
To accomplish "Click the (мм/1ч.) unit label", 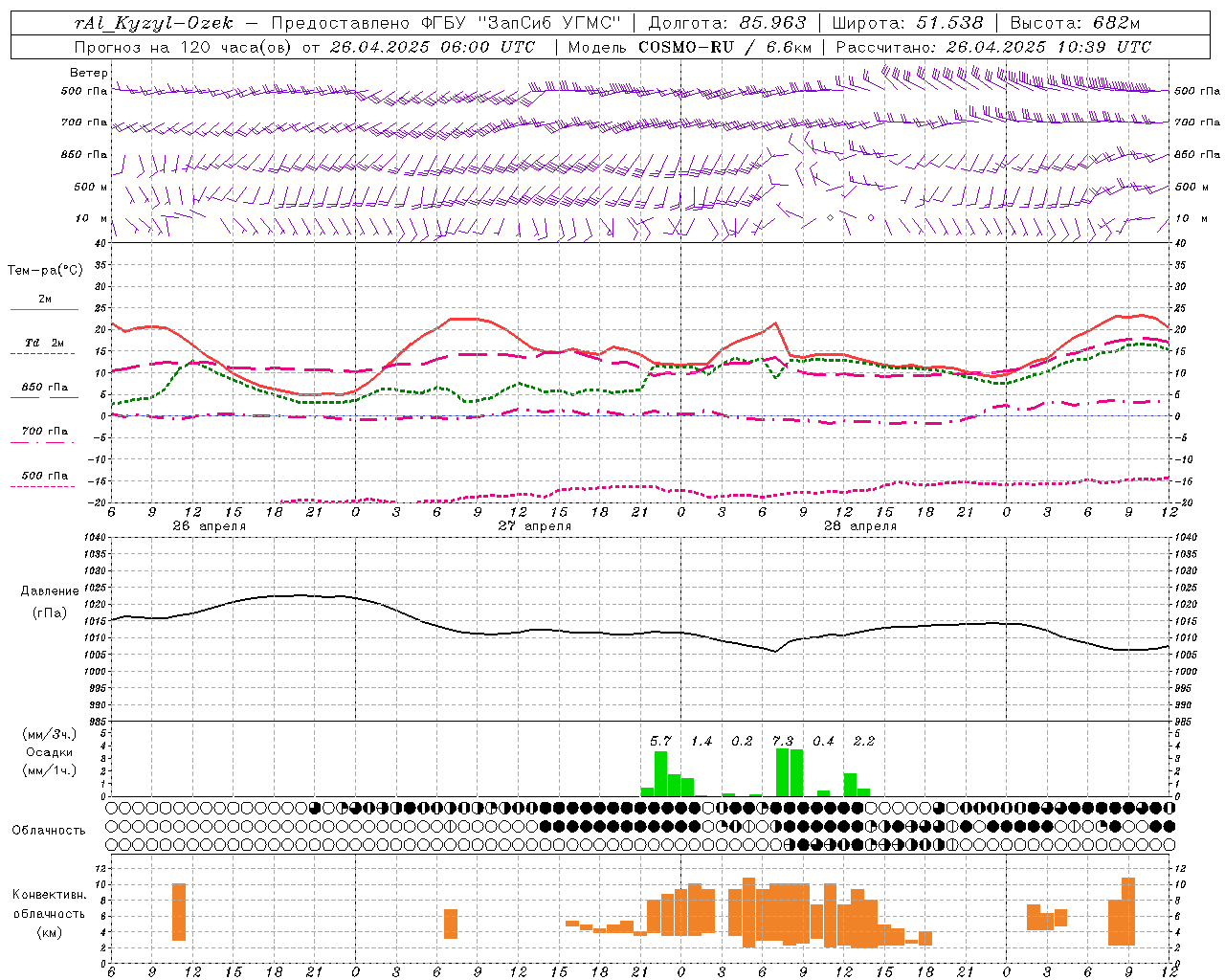I will coord(49,770).
